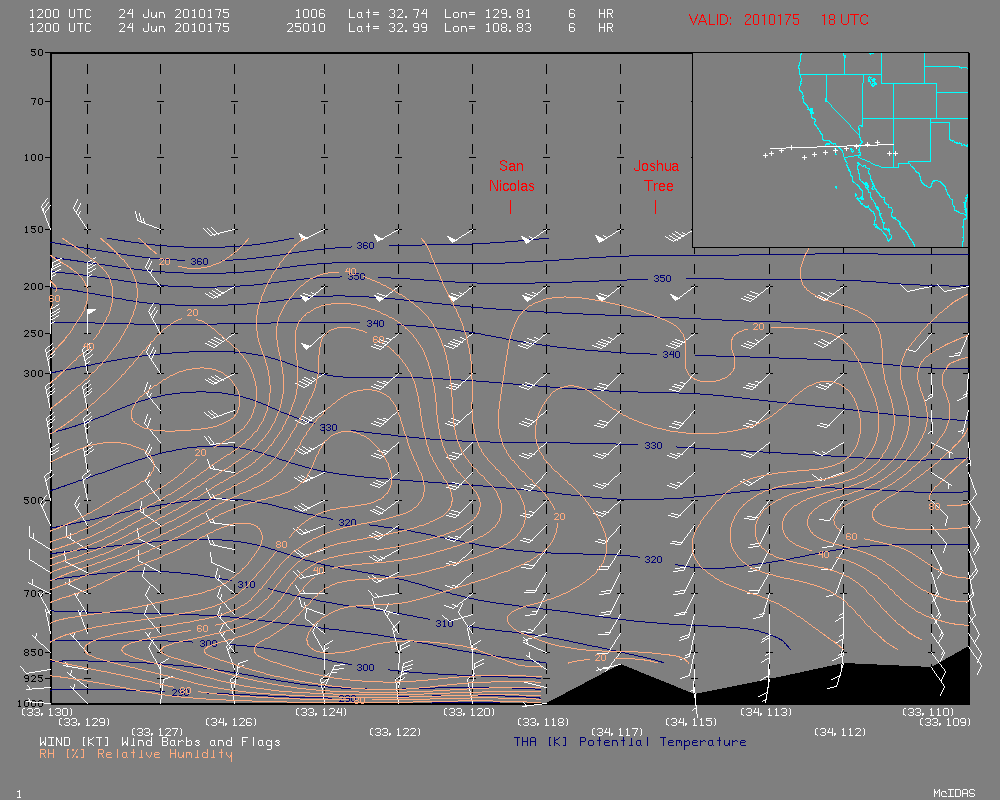This screenshot has height=800, width=1000.
Task: Click the 200 pressure axis tick label
Action: pos(34,286)
